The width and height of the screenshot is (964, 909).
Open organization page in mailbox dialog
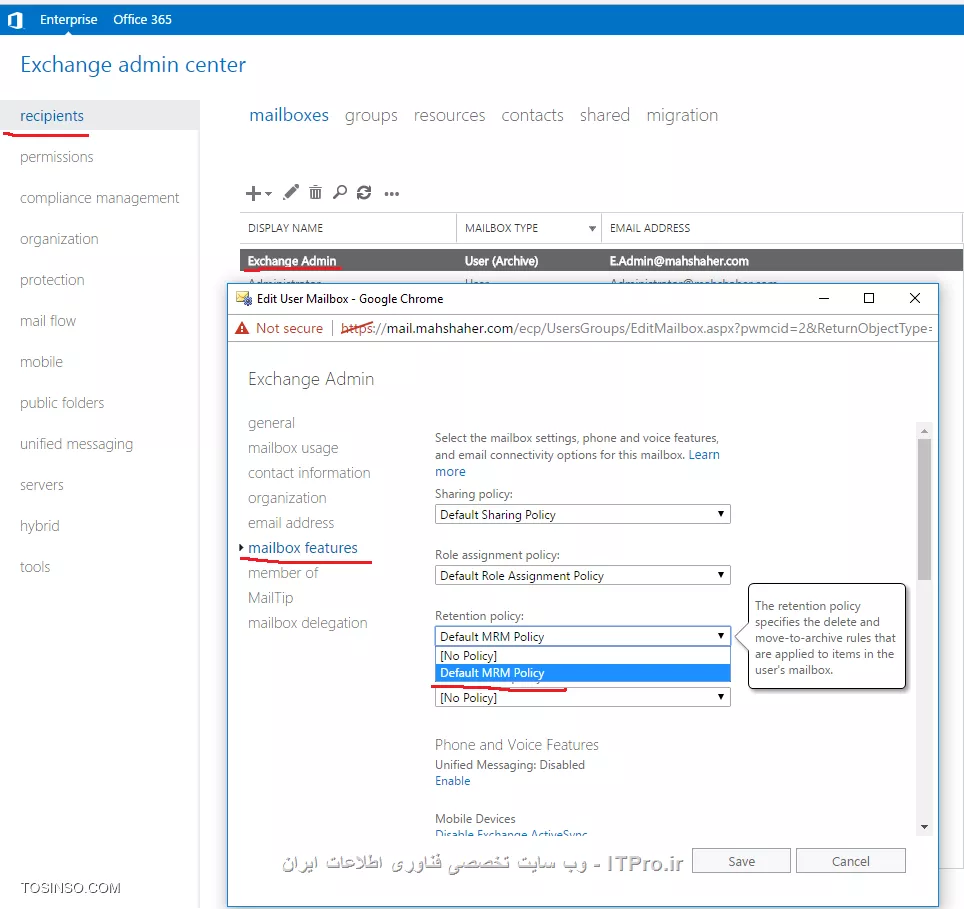(287, 498)
